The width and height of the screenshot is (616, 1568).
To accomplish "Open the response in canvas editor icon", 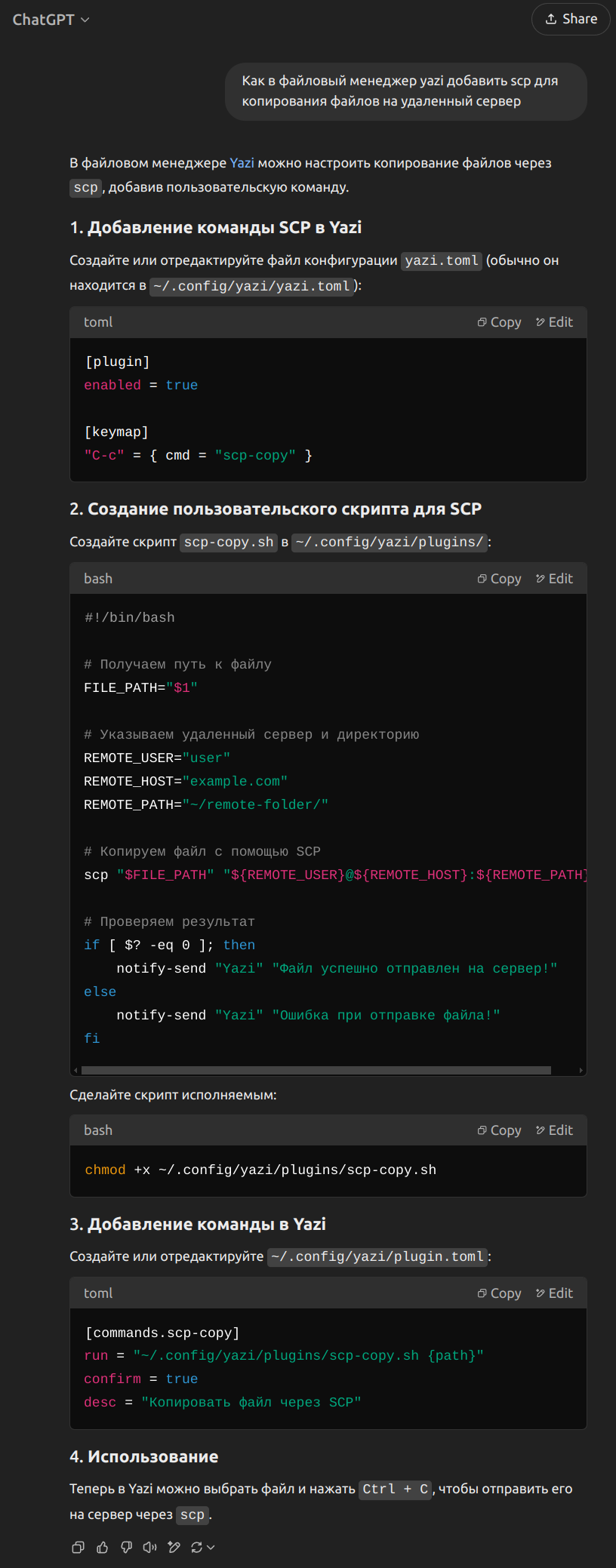I will [x=174, y=1548].
